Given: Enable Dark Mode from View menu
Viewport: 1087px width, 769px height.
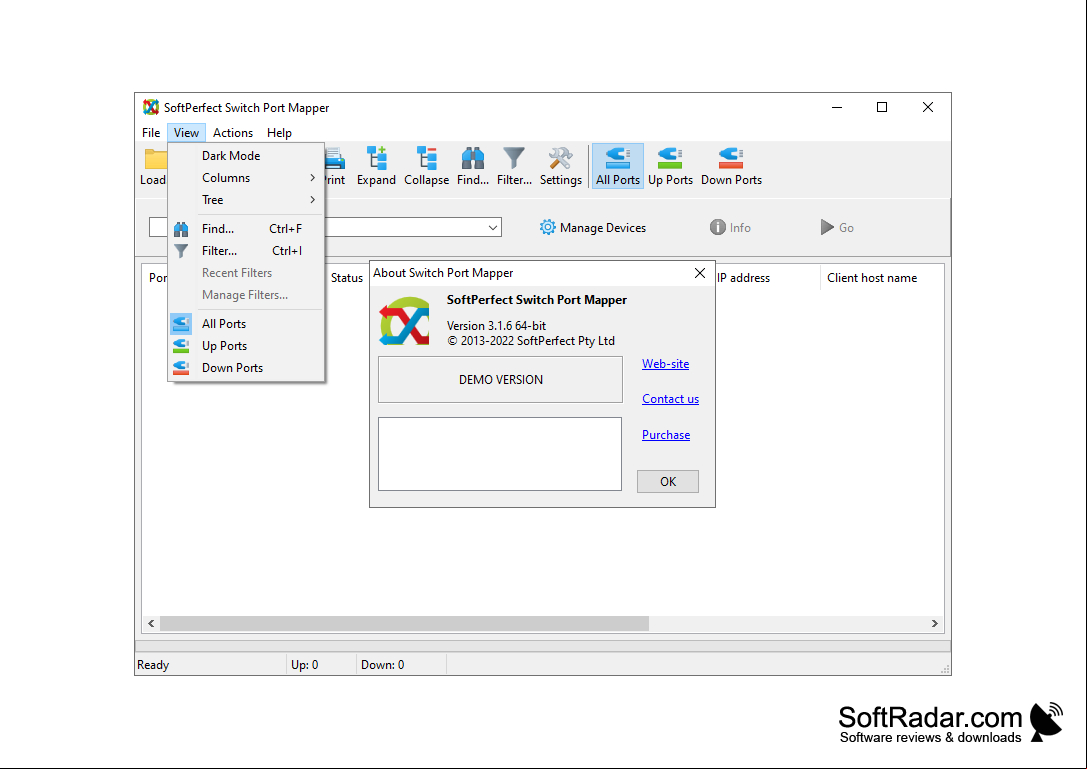Looking at the screenshot, I should point(246,156).
